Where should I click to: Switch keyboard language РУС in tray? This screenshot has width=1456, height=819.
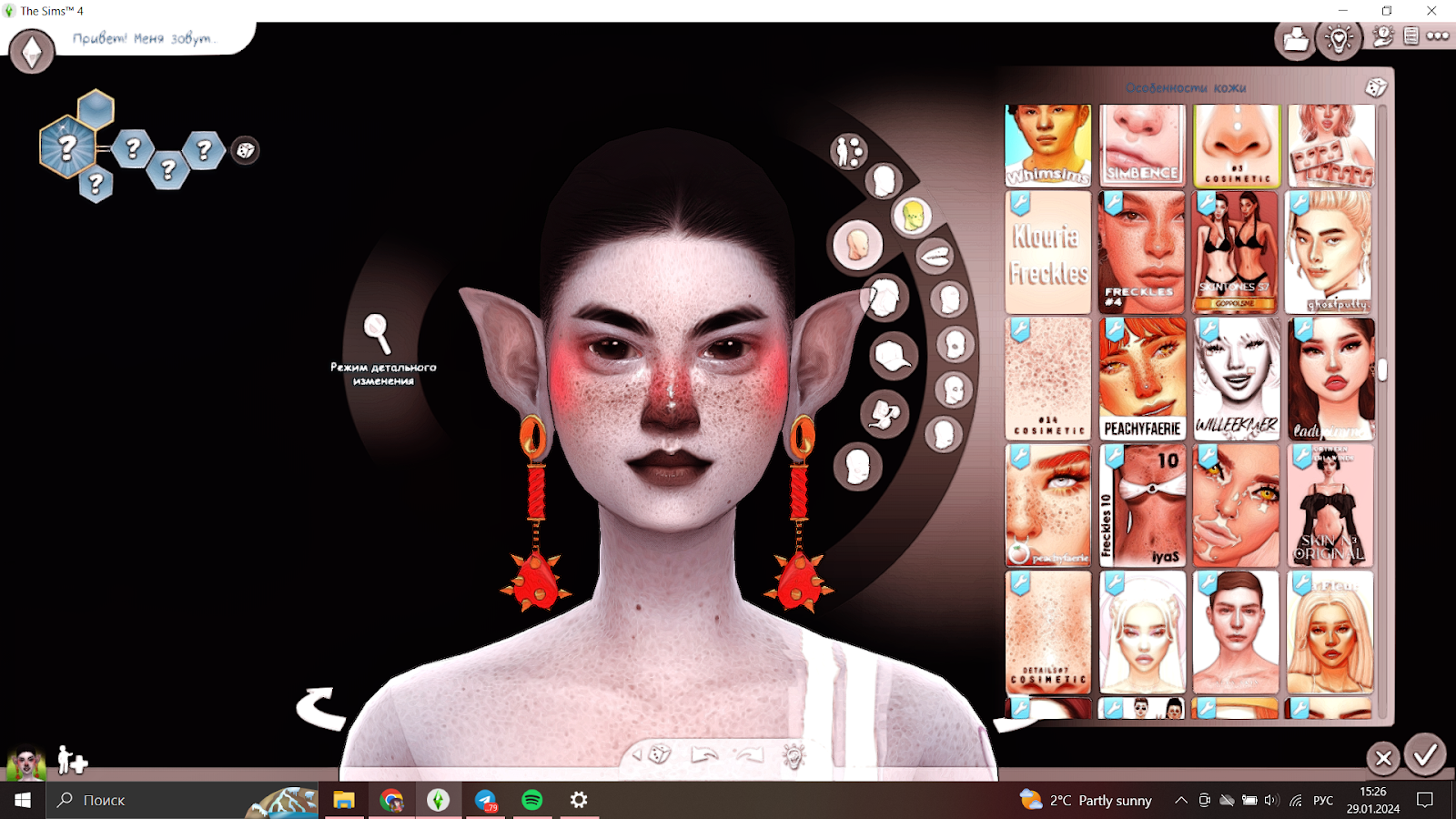coord(1323,801)
